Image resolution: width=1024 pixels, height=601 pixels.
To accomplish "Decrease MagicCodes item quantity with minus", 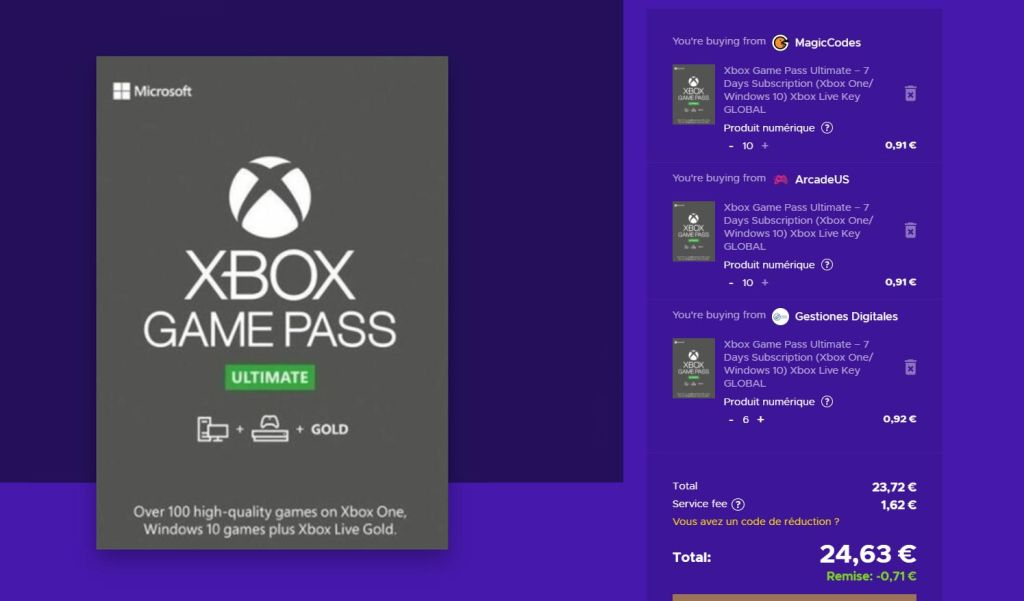I will pyautogui.click(x=731, y=146).
